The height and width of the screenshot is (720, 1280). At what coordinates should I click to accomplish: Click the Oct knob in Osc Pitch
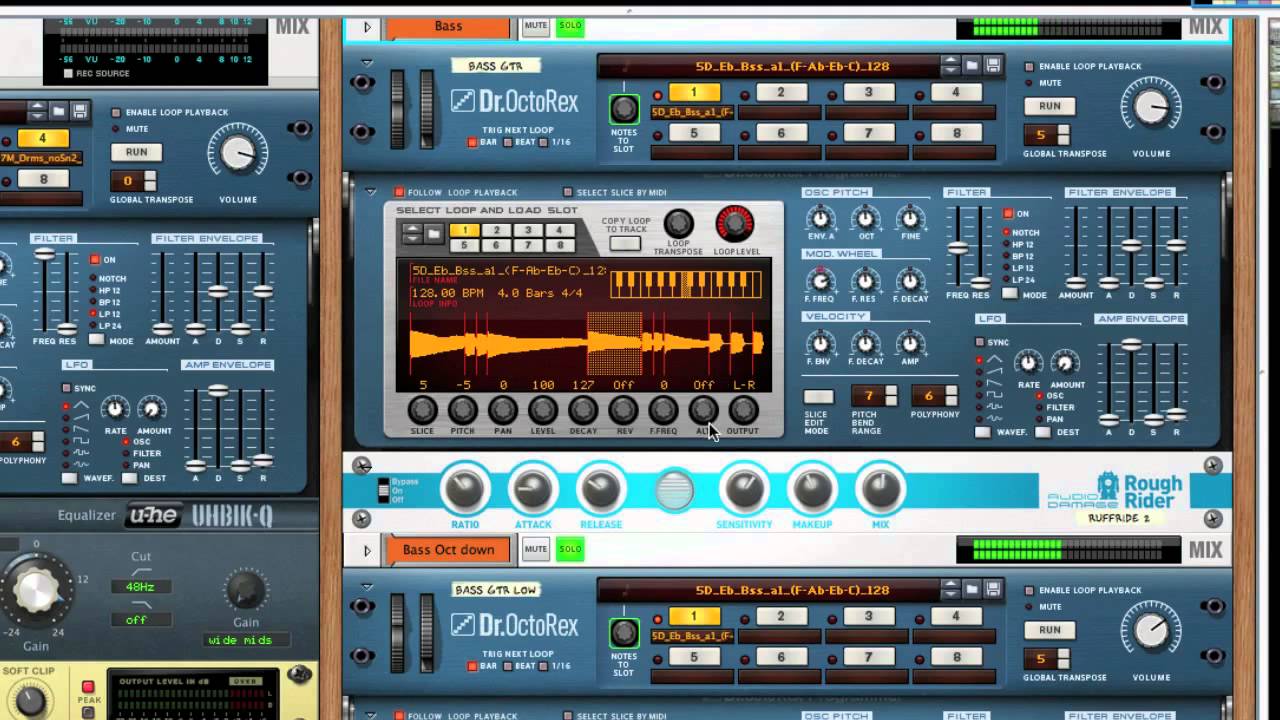pos(864,219)
